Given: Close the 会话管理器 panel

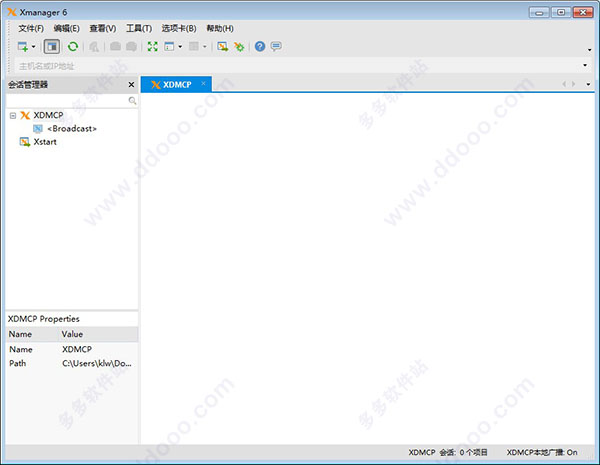Looking at the screenshot, I should point(131,85).
